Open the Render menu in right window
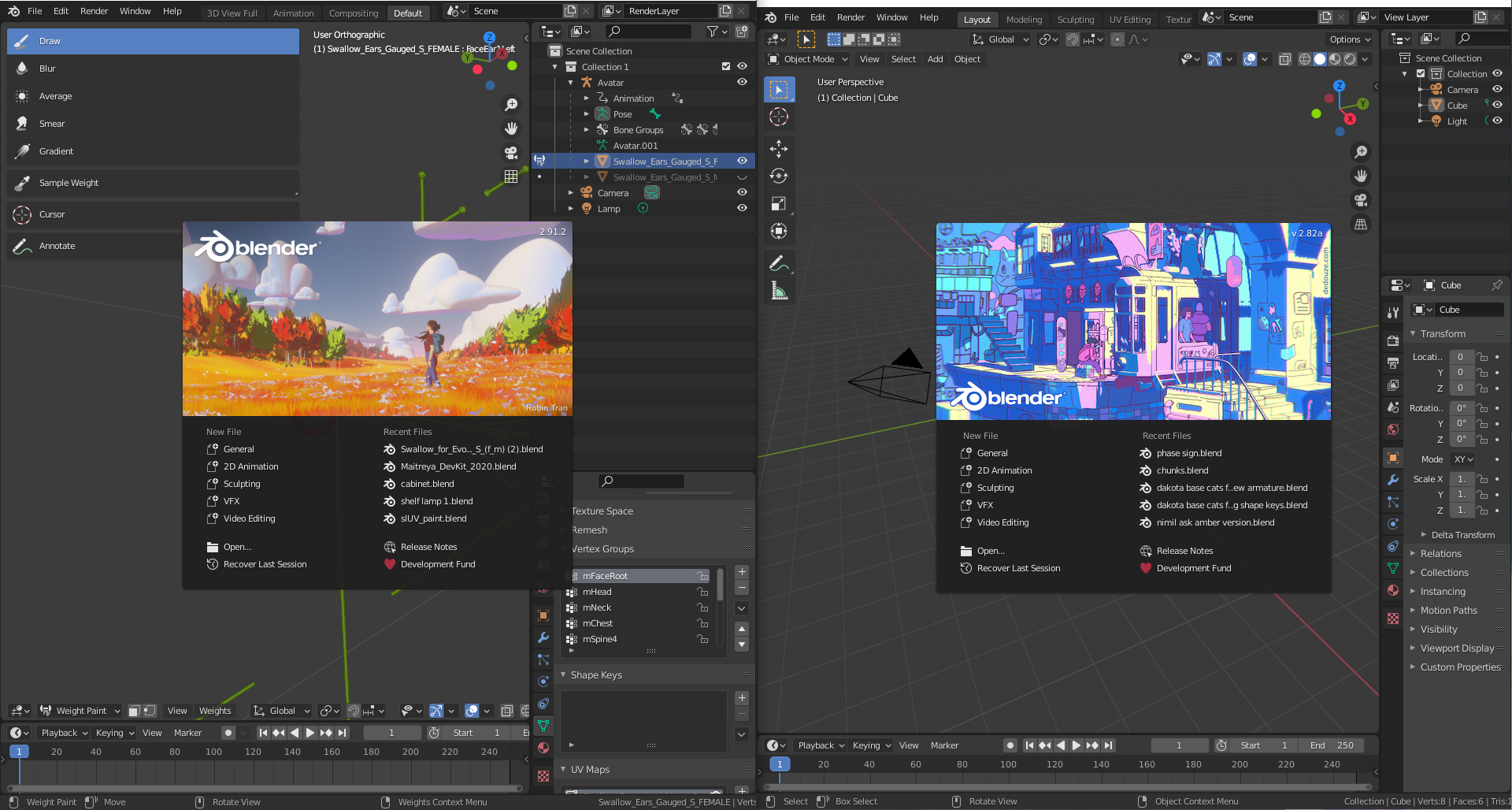1512x810 pixels. pos(850,17)
